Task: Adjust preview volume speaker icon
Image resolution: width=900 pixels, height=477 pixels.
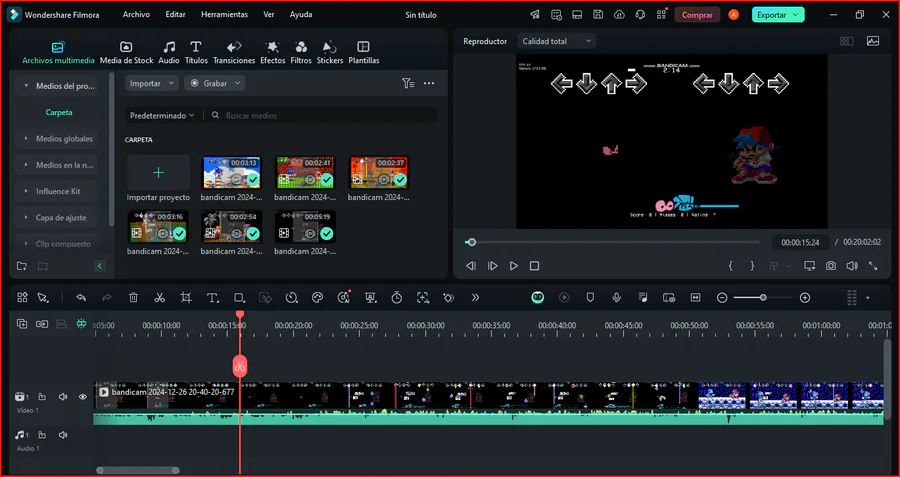Action: [x=852, y=266]
